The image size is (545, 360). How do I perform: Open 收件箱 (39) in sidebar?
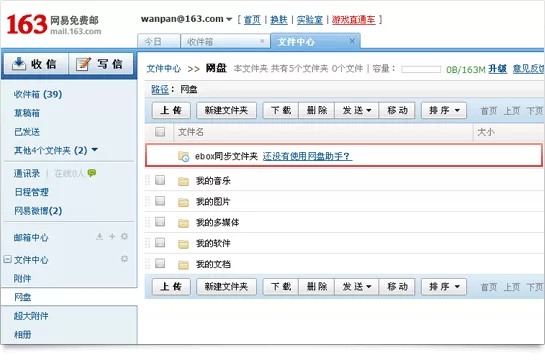click(x=38, y=94)
